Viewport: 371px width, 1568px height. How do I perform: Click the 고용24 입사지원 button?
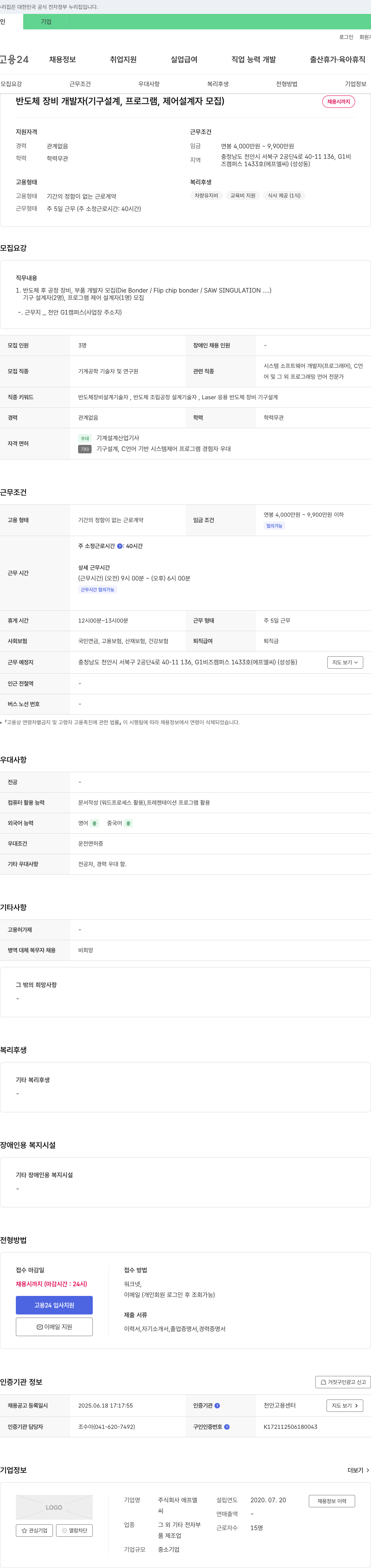(54, 1305)
